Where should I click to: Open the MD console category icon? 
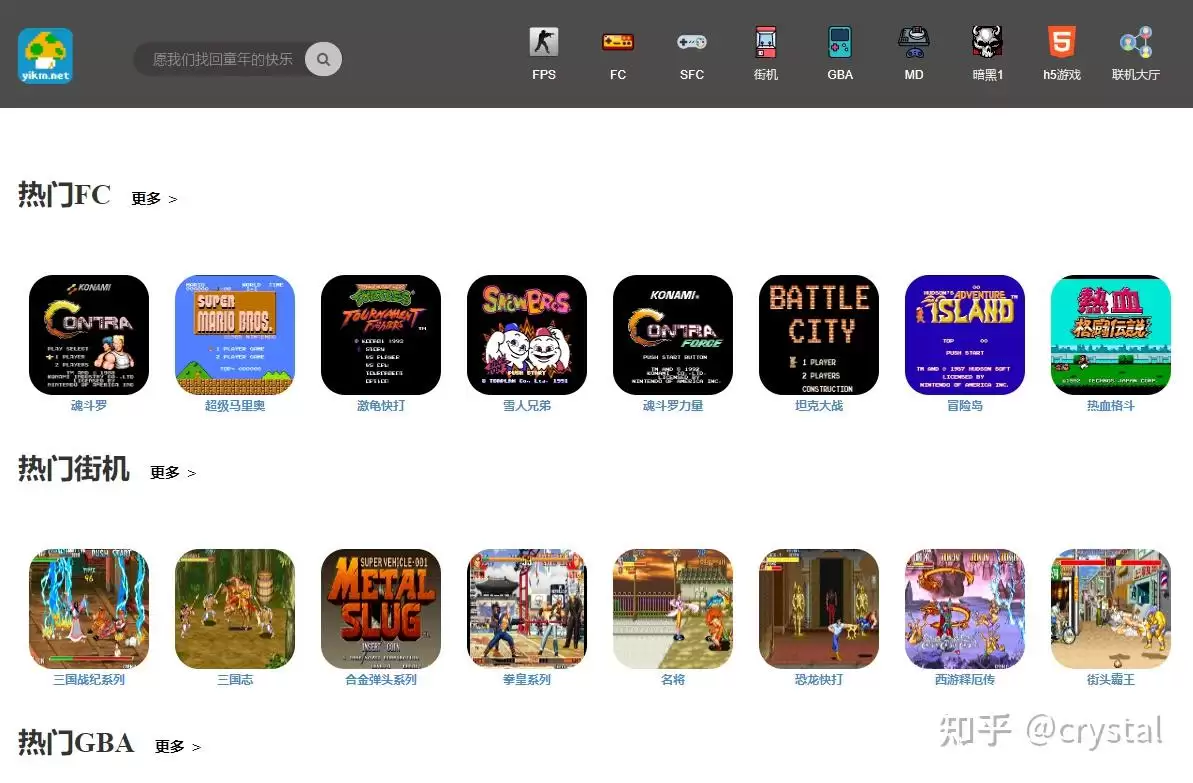pyautogui.click(x=914, y=42)
